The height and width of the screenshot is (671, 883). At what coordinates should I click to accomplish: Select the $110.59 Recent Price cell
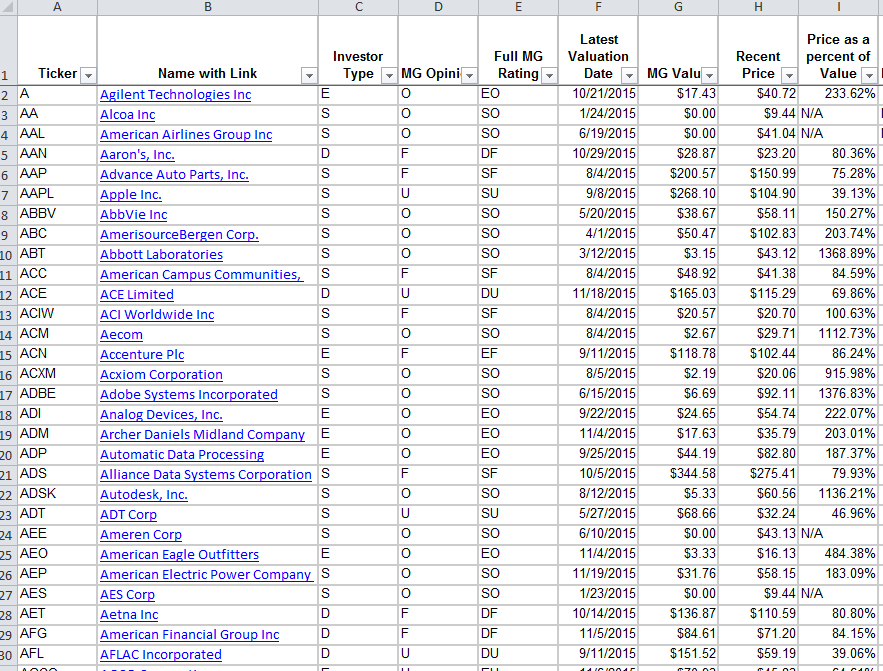759,614
